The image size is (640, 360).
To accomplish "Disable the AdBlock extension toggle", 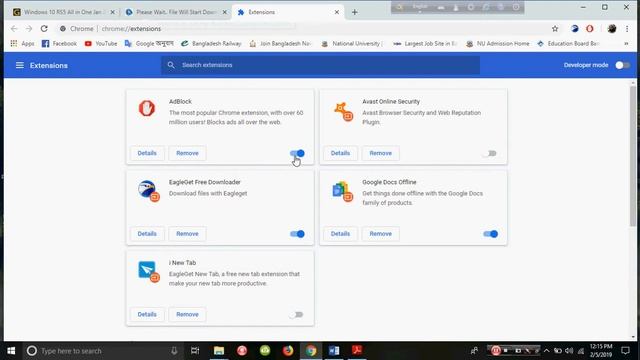I will [297, 153].
